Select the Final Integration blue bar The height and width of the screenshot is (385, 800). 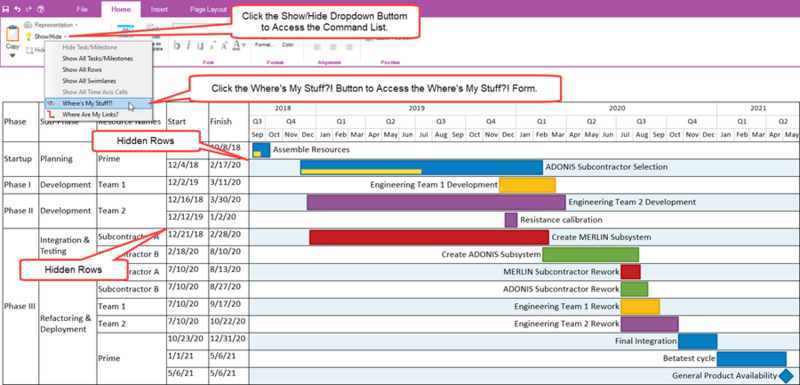tap(697, 341)
